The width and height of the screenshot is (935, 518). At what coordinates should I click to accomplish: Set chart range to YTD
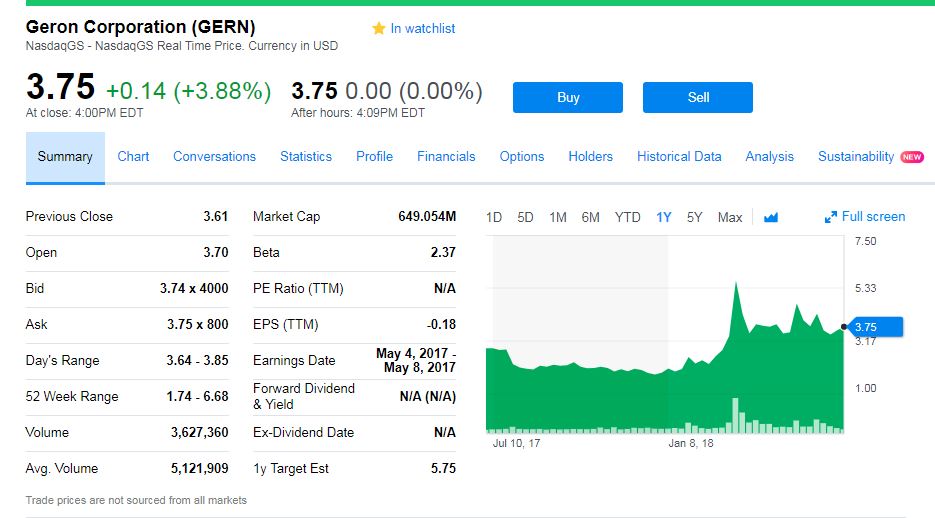[627, 217]
